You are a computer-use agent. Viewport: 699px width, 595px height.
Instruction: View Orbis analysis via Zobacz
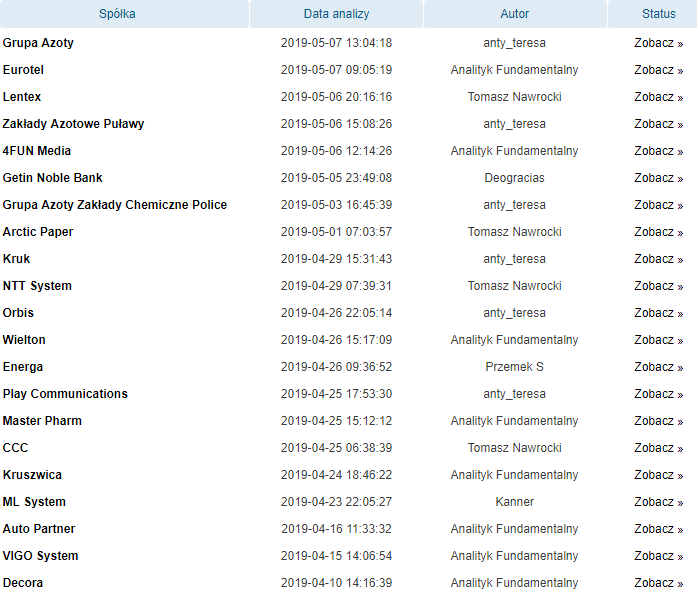point(658,313)
